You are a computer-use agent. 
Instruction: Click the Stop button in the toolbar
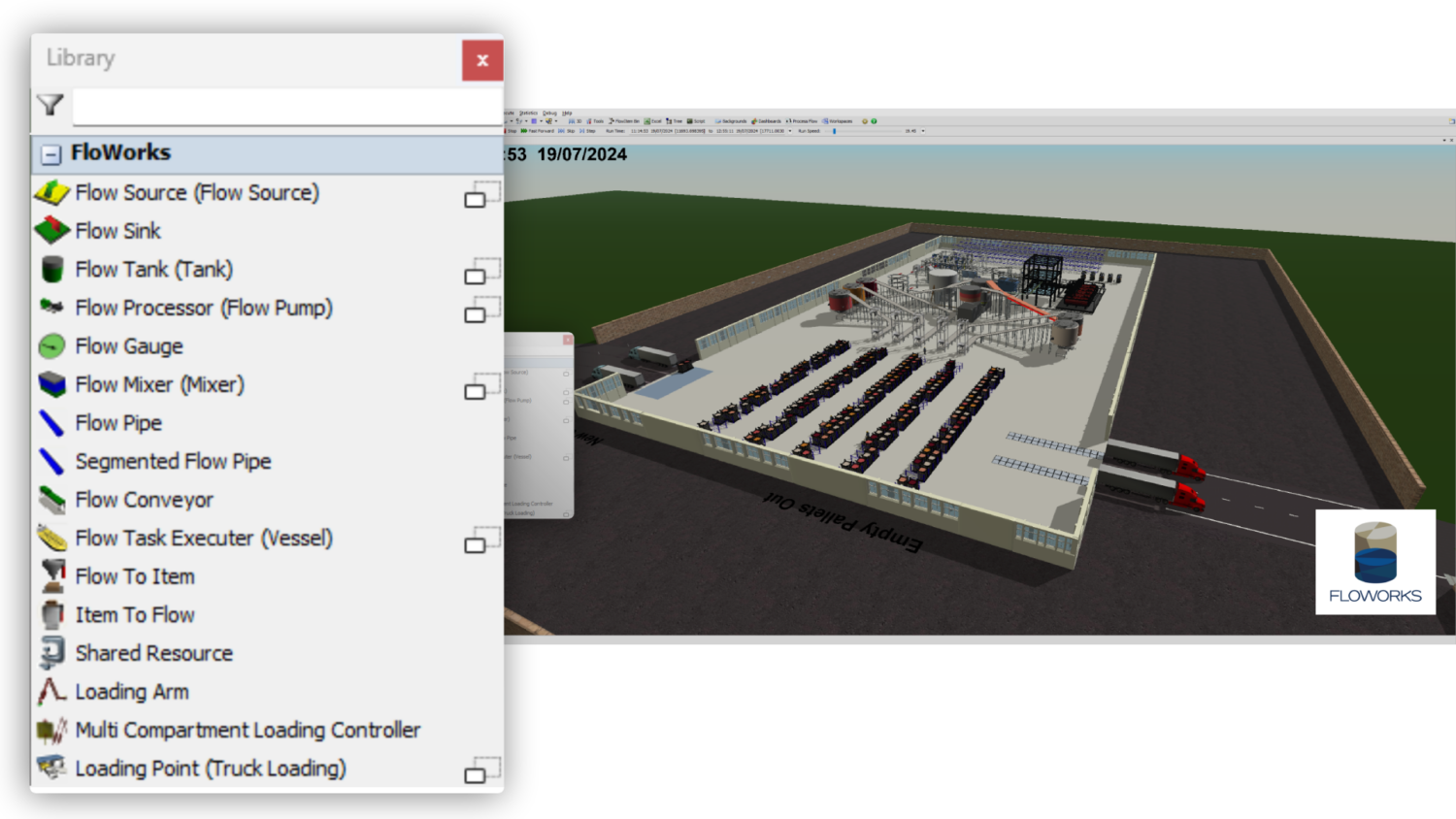click(513, 132)
